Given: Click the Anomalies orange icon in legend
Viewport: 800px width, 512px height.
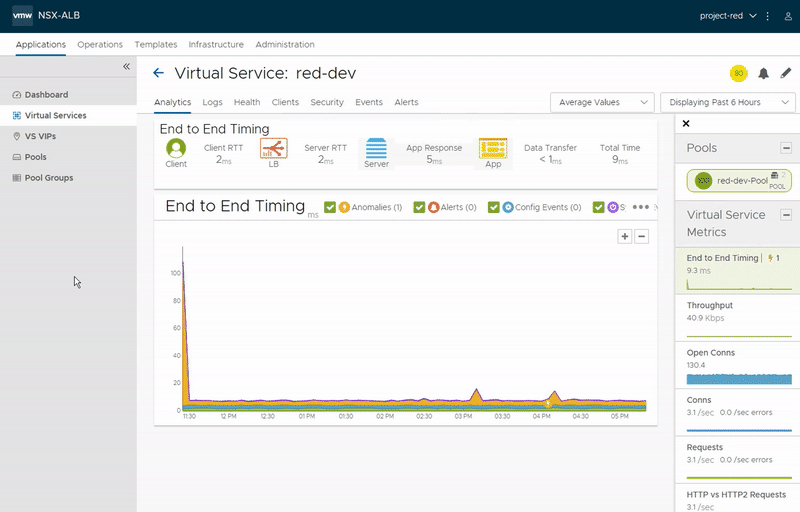Looking at the screenshot, I should pyautogui.click(x=344, y=207).
